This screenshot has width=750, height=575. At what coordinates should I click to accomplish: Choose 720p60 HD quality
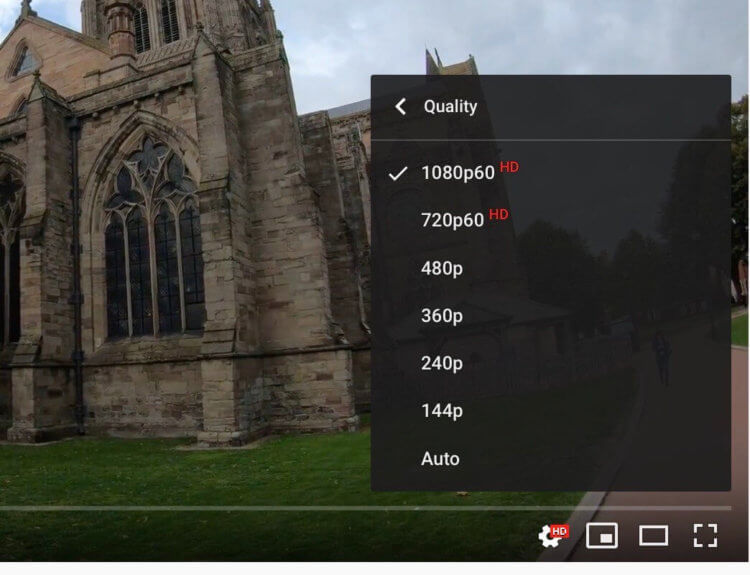[551, 220]
